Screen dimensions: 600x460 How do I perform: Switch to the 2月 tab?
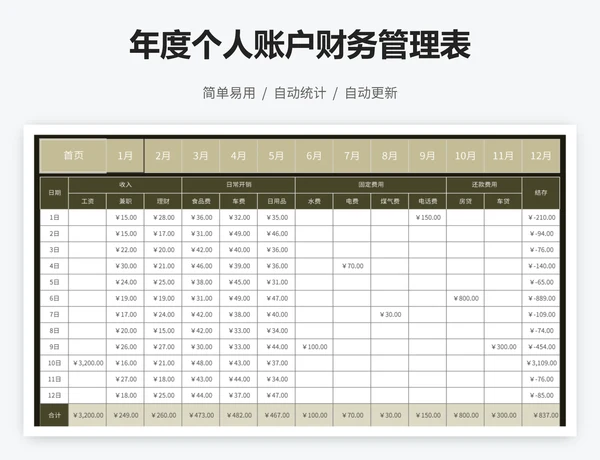[163, 156]
